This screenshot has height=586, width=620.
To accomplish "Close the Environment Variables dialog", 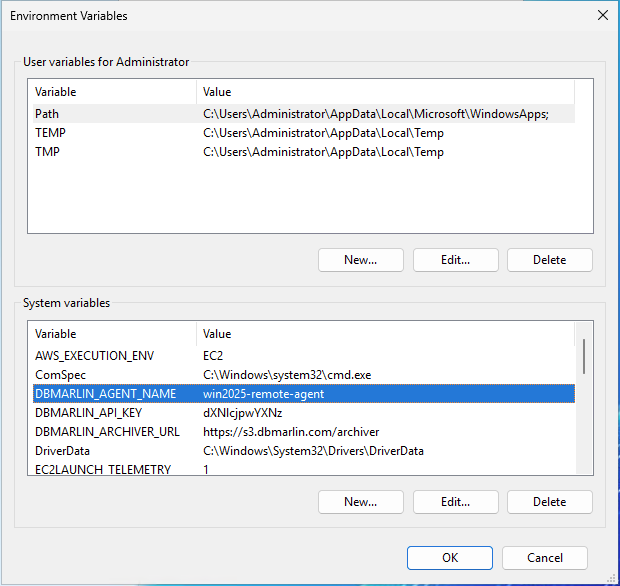I will tap(602, 16).
